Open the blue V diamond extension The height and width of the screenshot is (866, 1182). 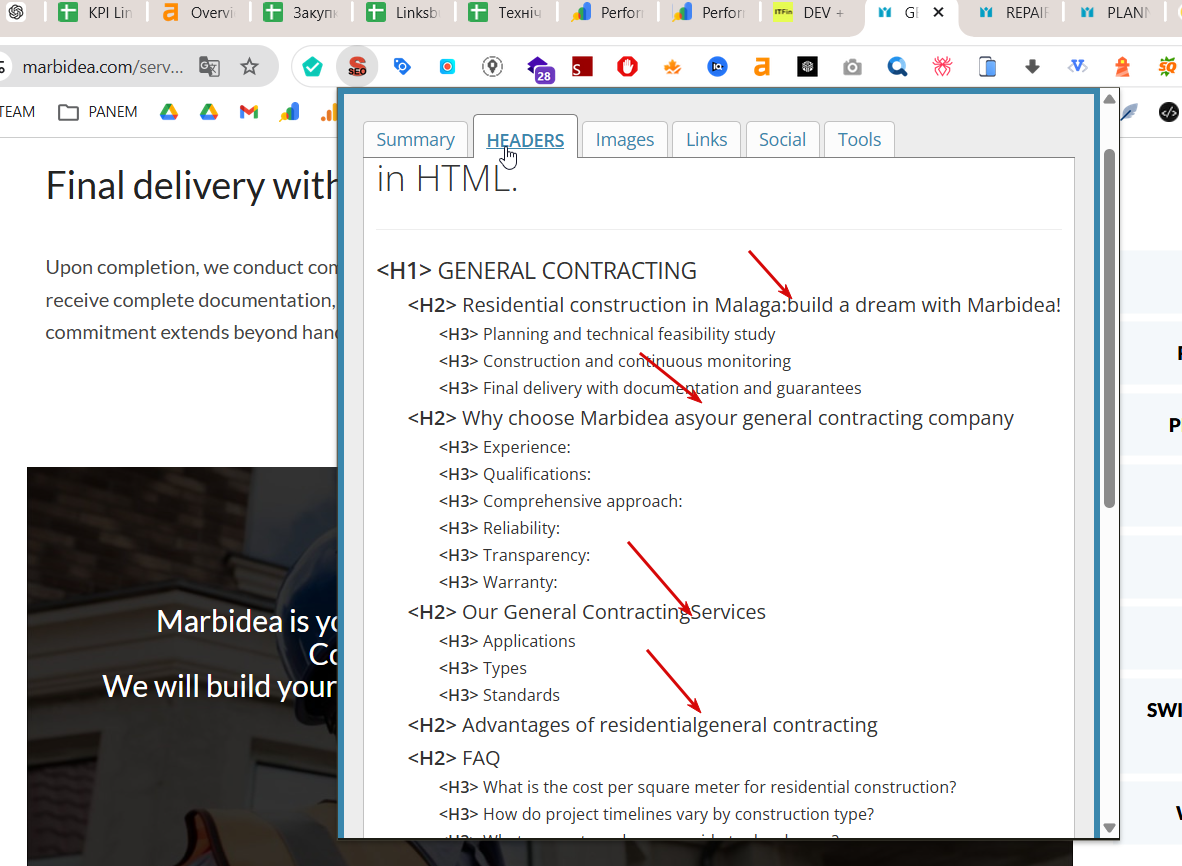point(1077,67)
